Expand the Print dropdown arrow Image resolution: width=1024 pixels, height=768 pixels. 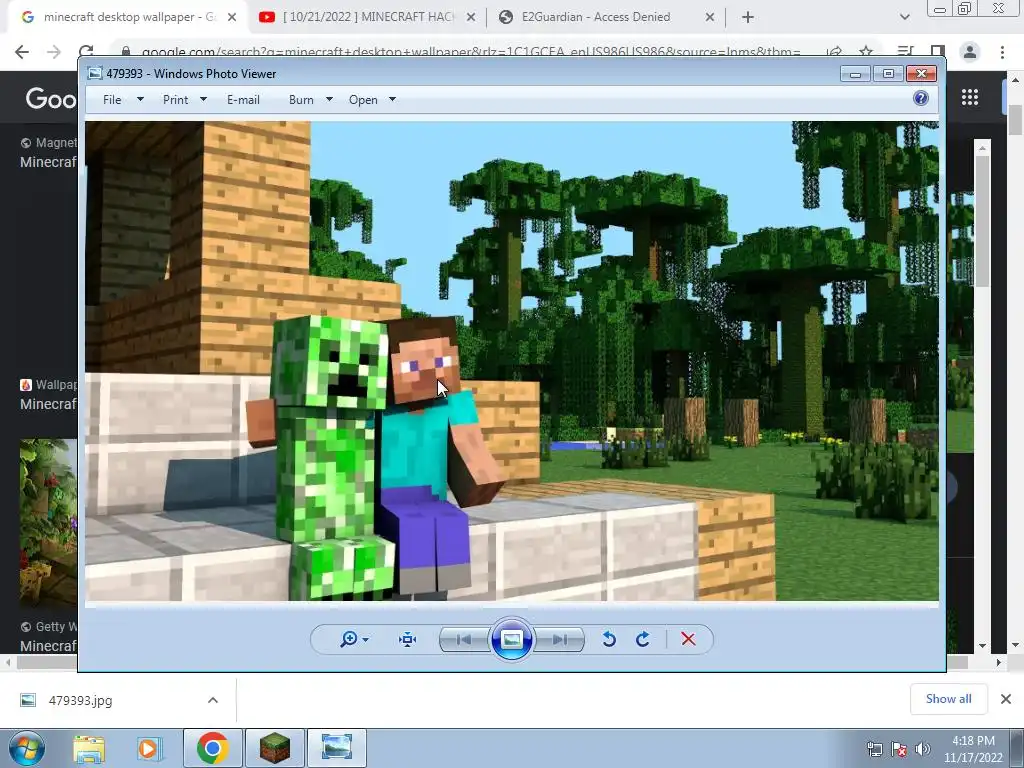[203, 99]
